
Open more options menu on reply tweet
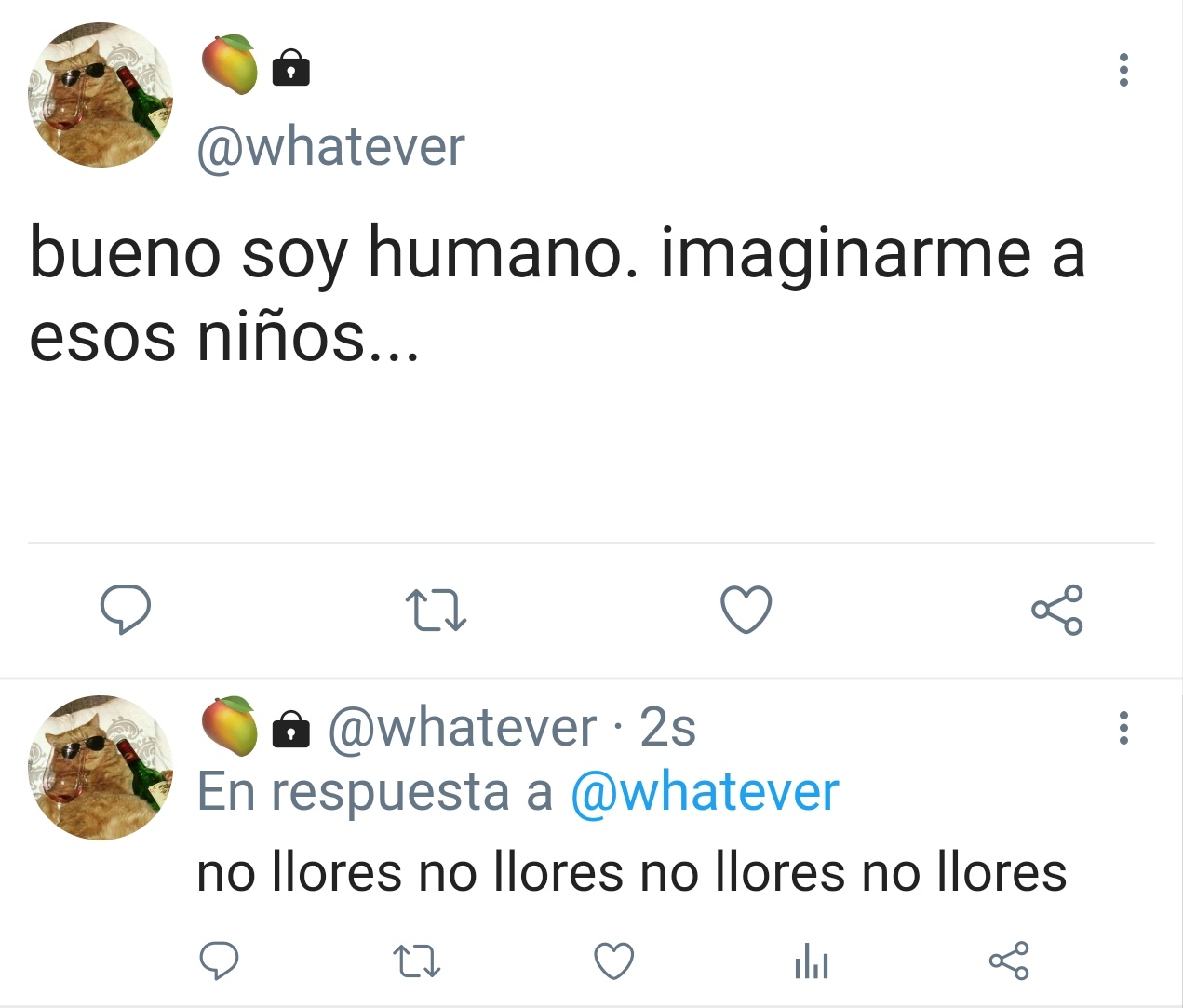(1123, 728)
